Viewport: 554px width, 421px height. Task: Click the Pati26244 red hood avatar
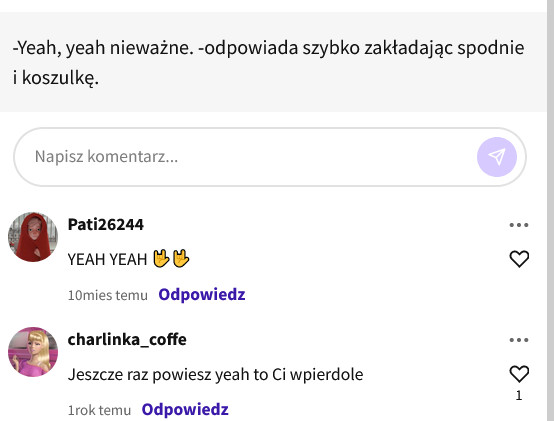coord(33,237)
